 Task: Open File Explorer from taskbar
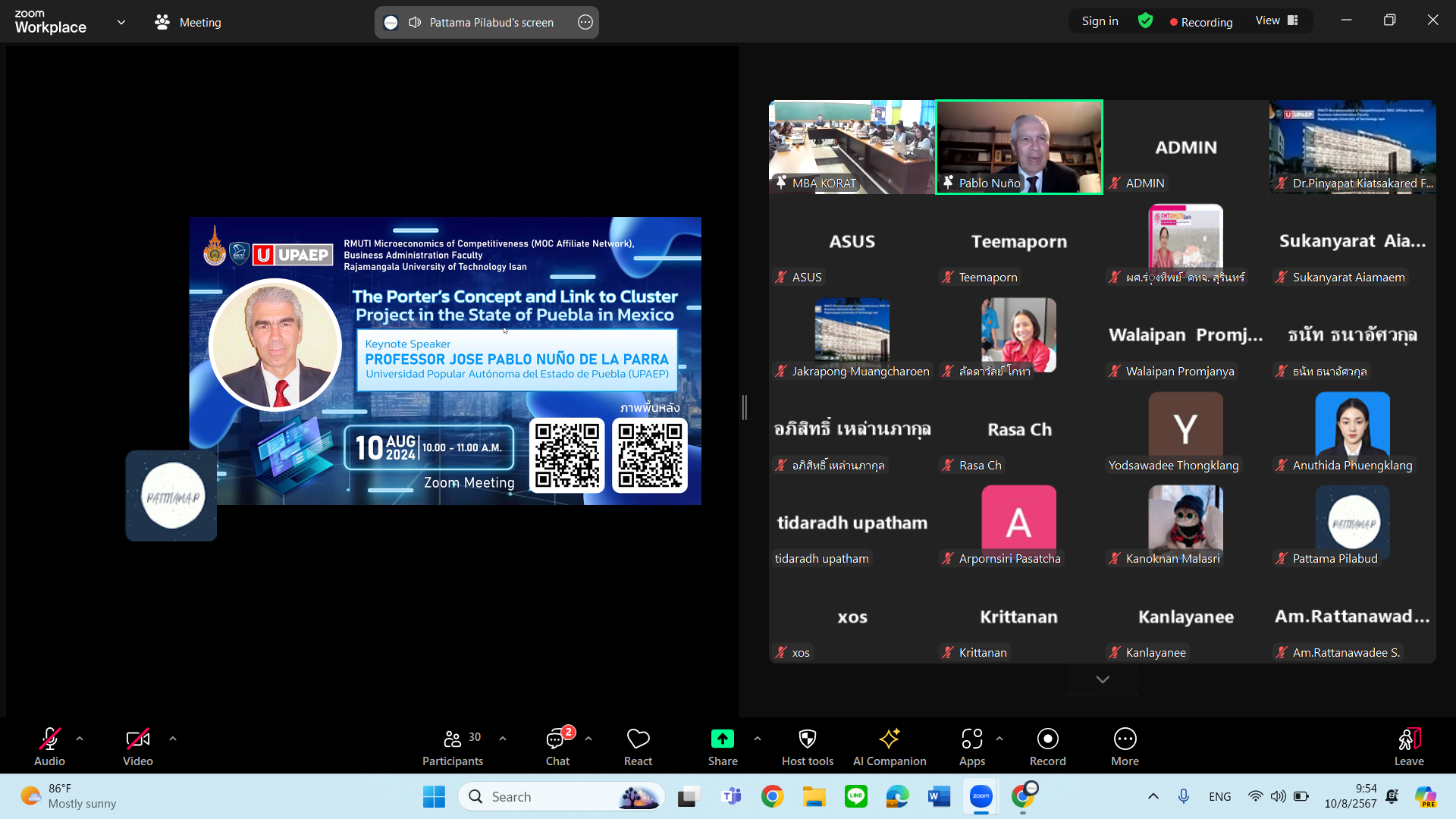point(814,796)
